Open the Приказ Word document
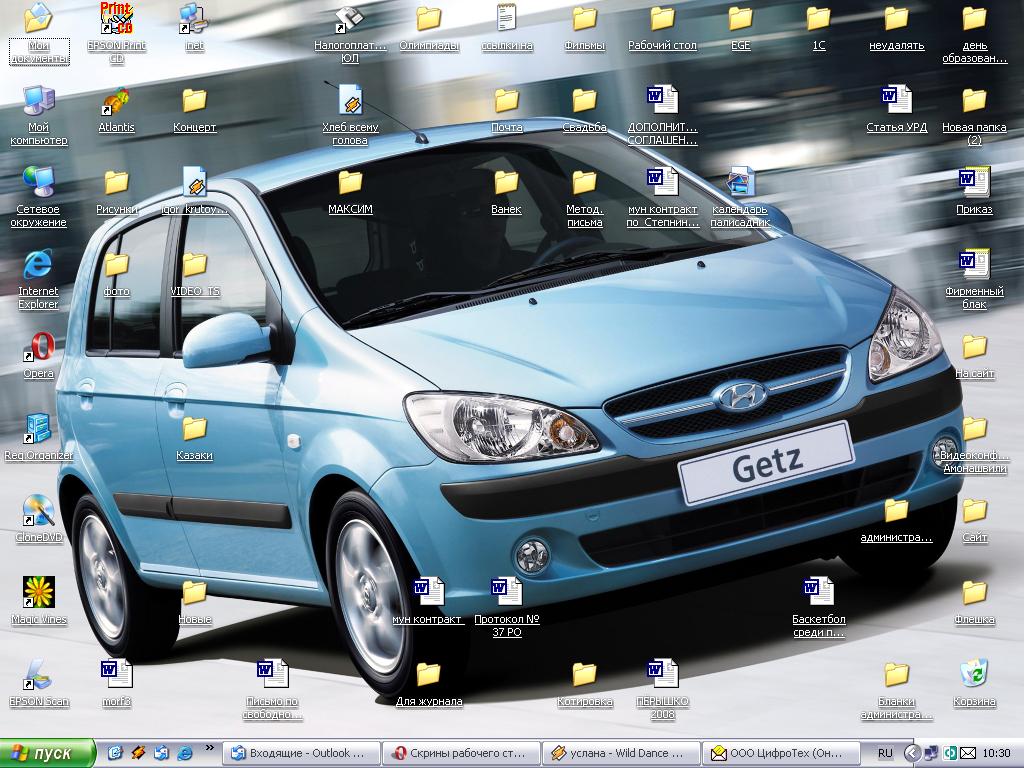The image size is (1024, 768). pos(974,191)
